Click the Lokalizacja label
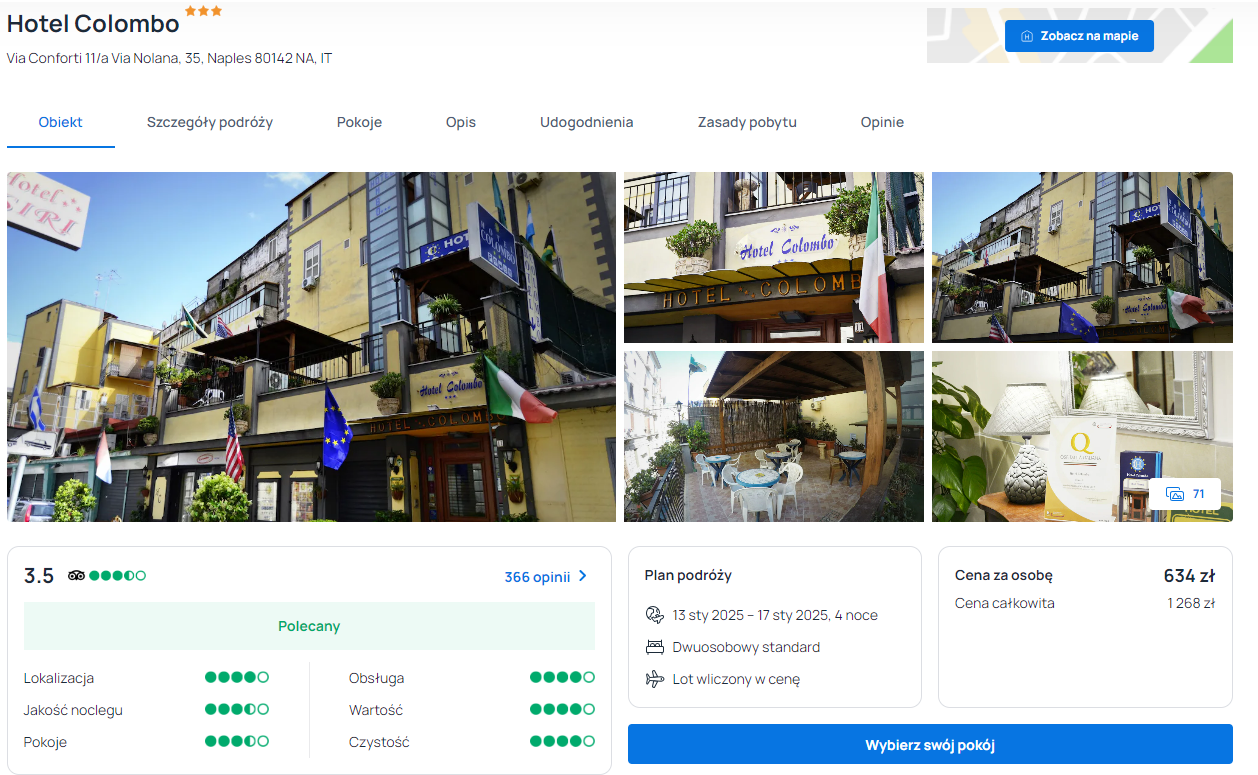The image size is (1258, 775). pyautogui.click(x=59, y=678)
